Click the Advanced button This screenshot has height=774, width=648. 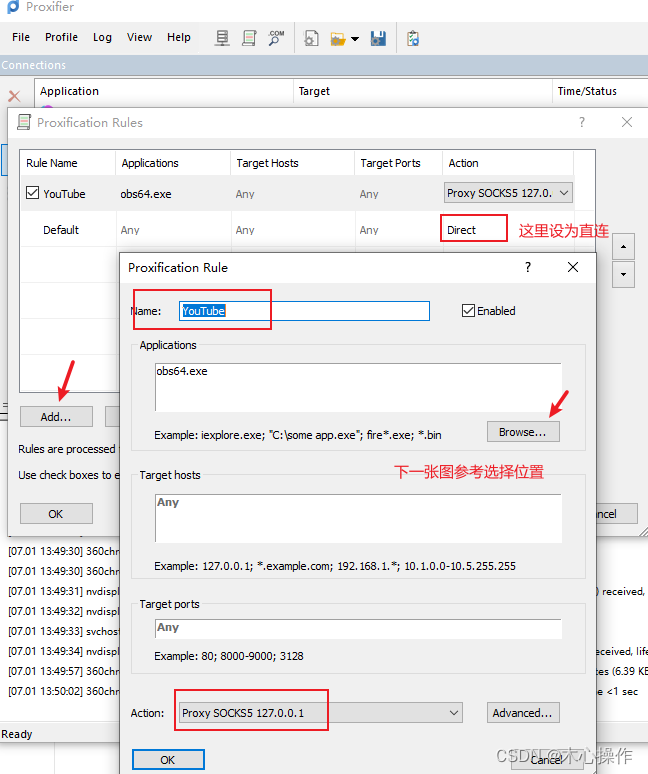[523, 713]
